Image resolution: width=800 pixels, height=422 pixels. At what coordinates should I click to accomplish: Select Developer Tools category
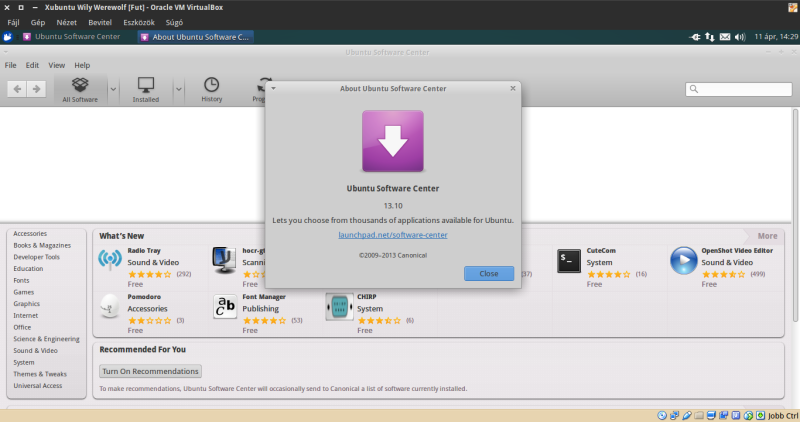click(37, 257)
